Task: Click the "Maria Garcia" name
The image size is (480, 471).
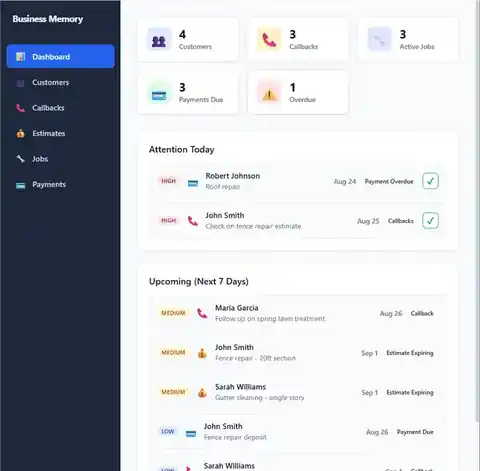Action: tap(237, 308)
